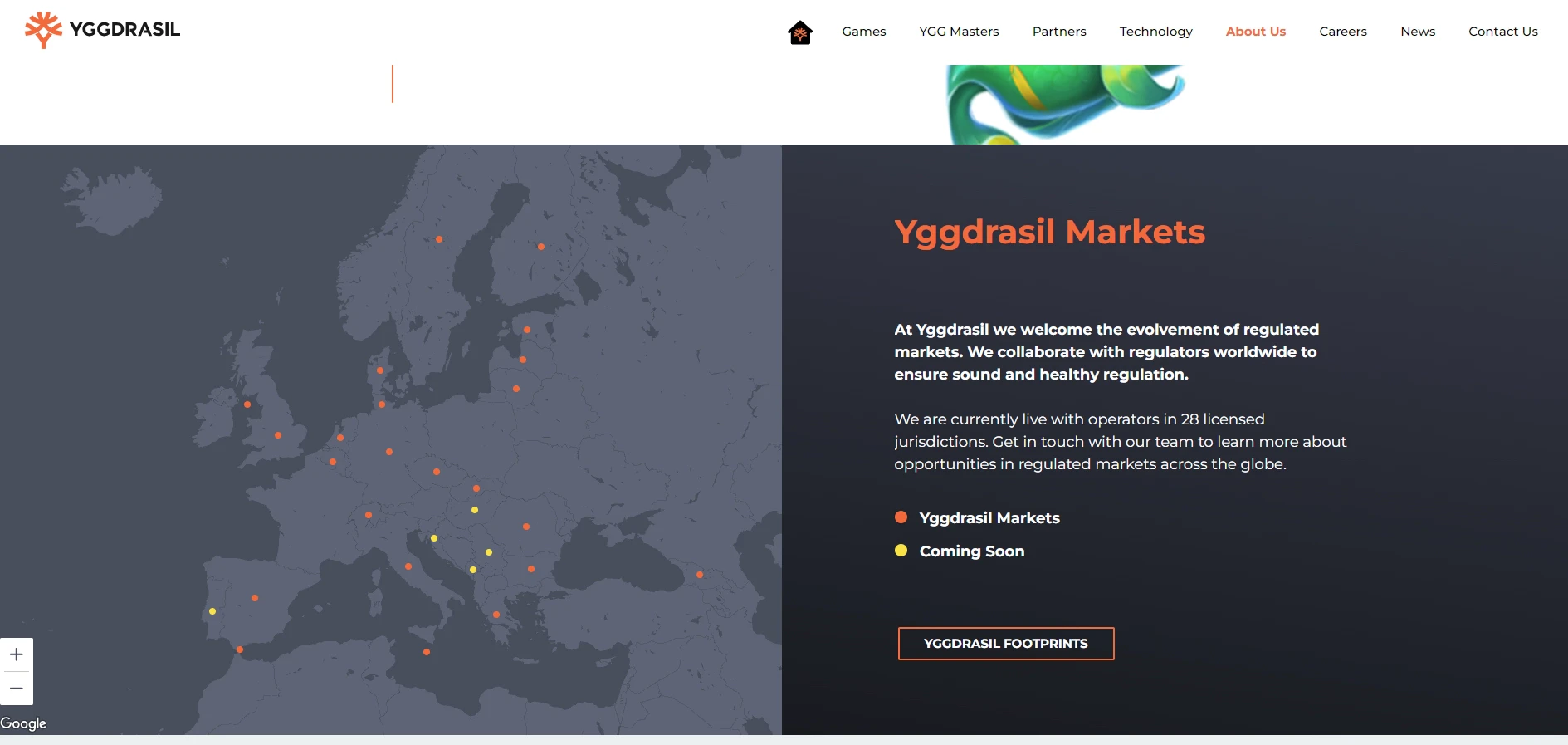The width and height of the screenshot is (1568, 745).
Task: Go to YGG Masters page
Action: click(x=959, y=32)
